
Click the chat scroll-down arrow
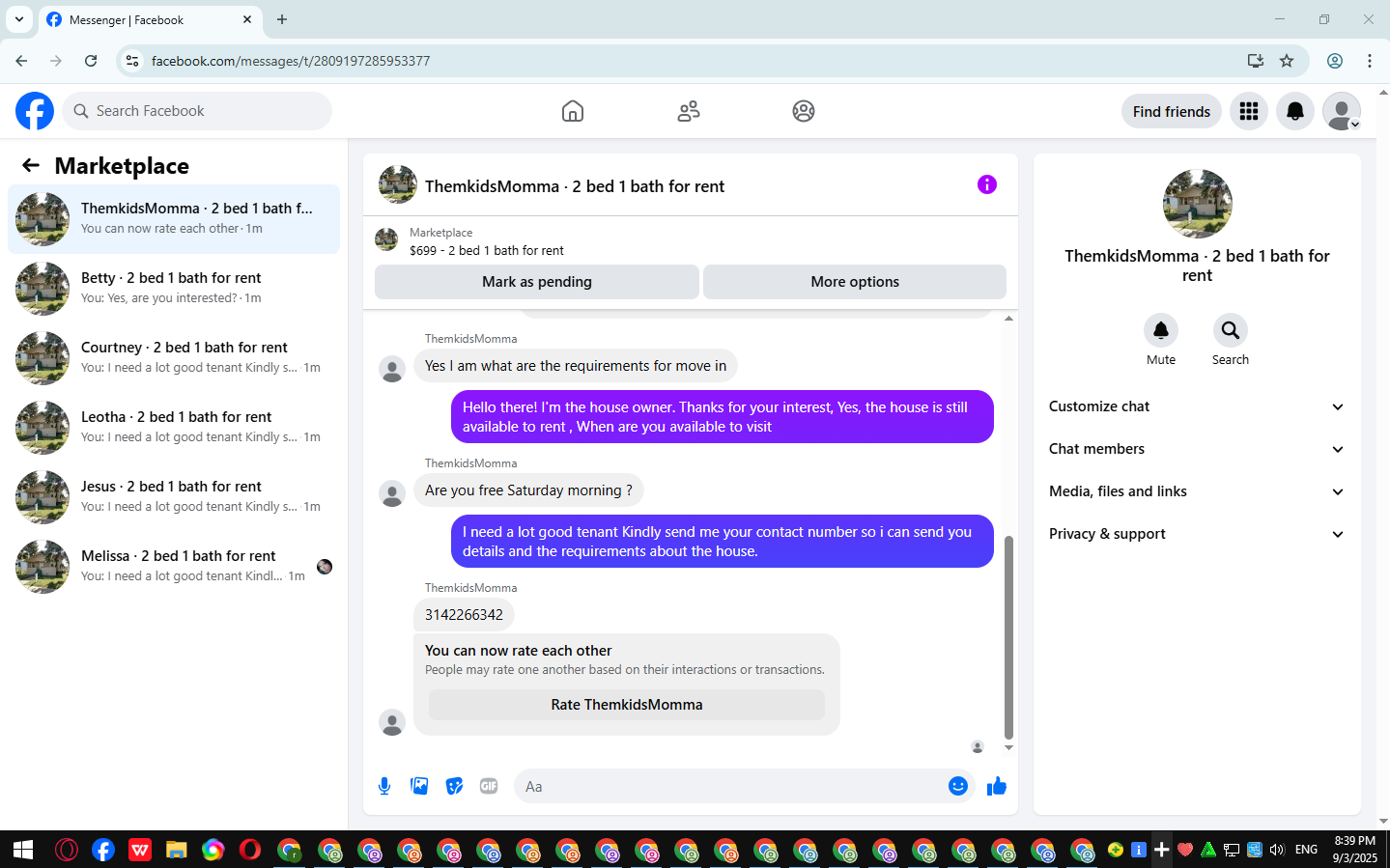tap(1008, 748)
